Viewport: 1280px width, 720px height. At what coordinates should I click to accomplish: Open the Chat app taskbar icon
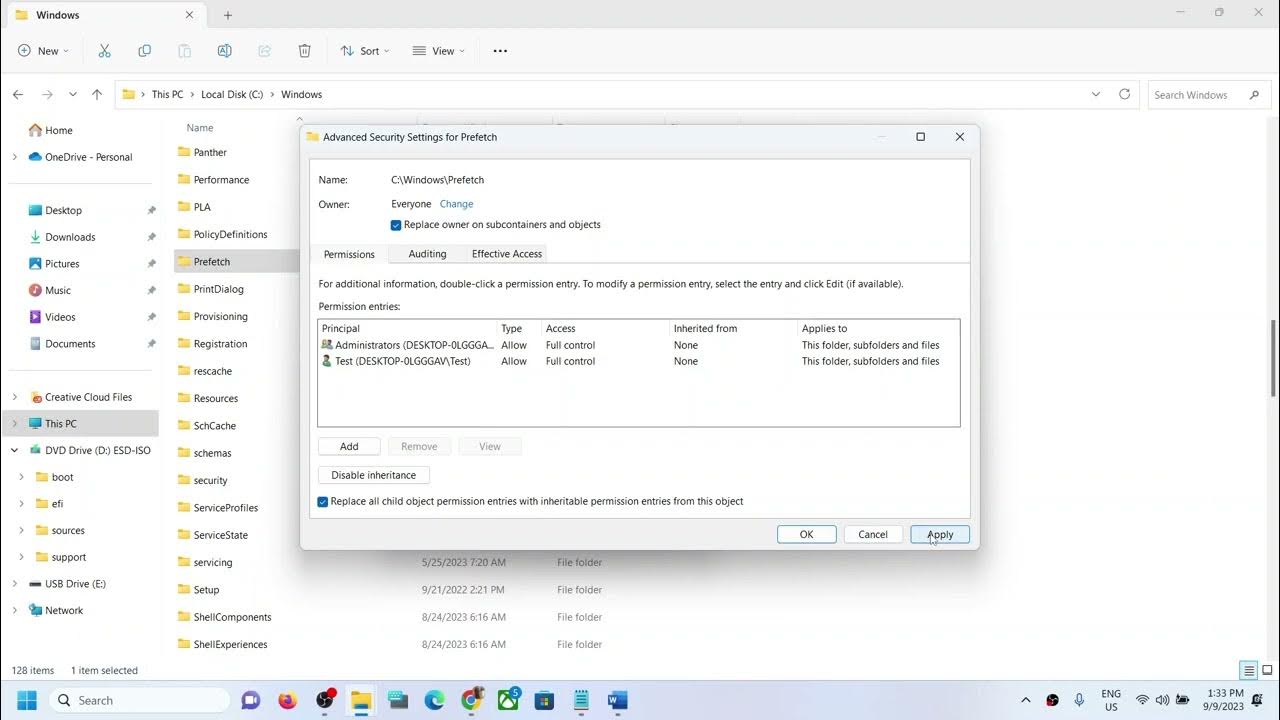251,700
